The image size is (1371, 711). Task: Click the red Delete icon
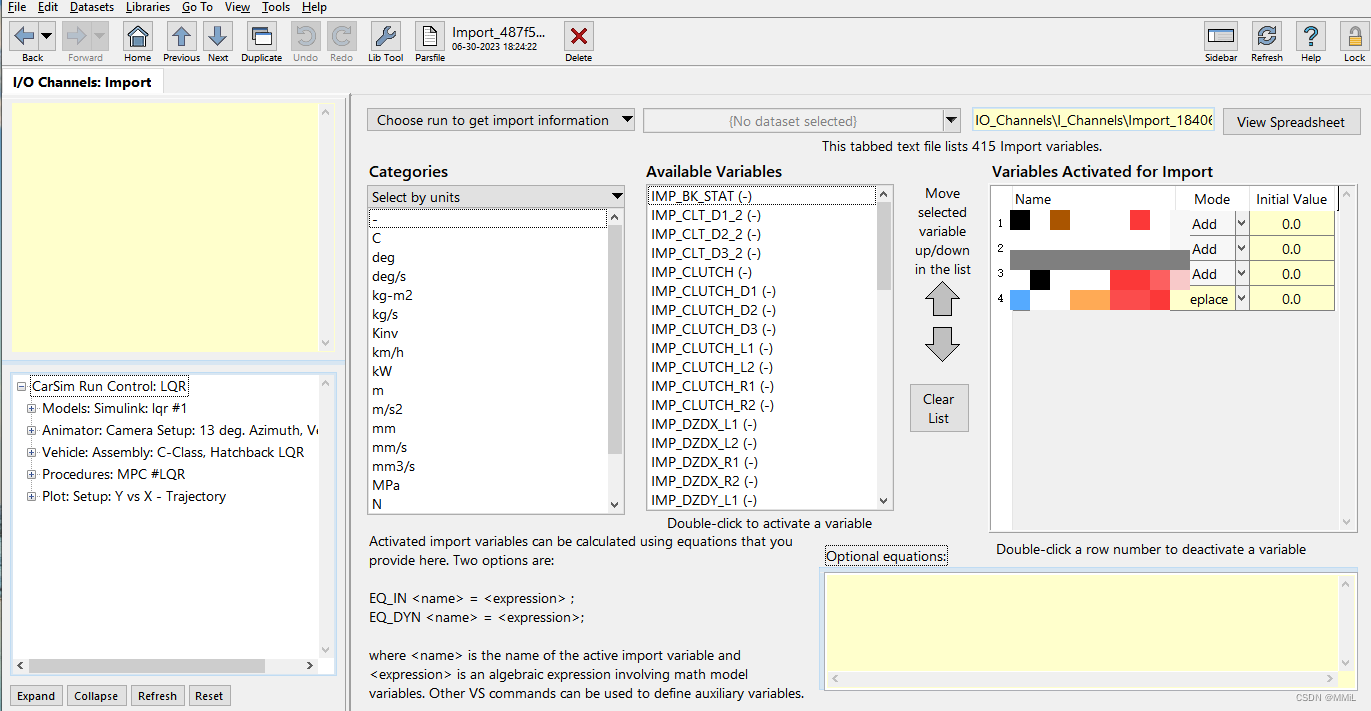tap(578, 38)
